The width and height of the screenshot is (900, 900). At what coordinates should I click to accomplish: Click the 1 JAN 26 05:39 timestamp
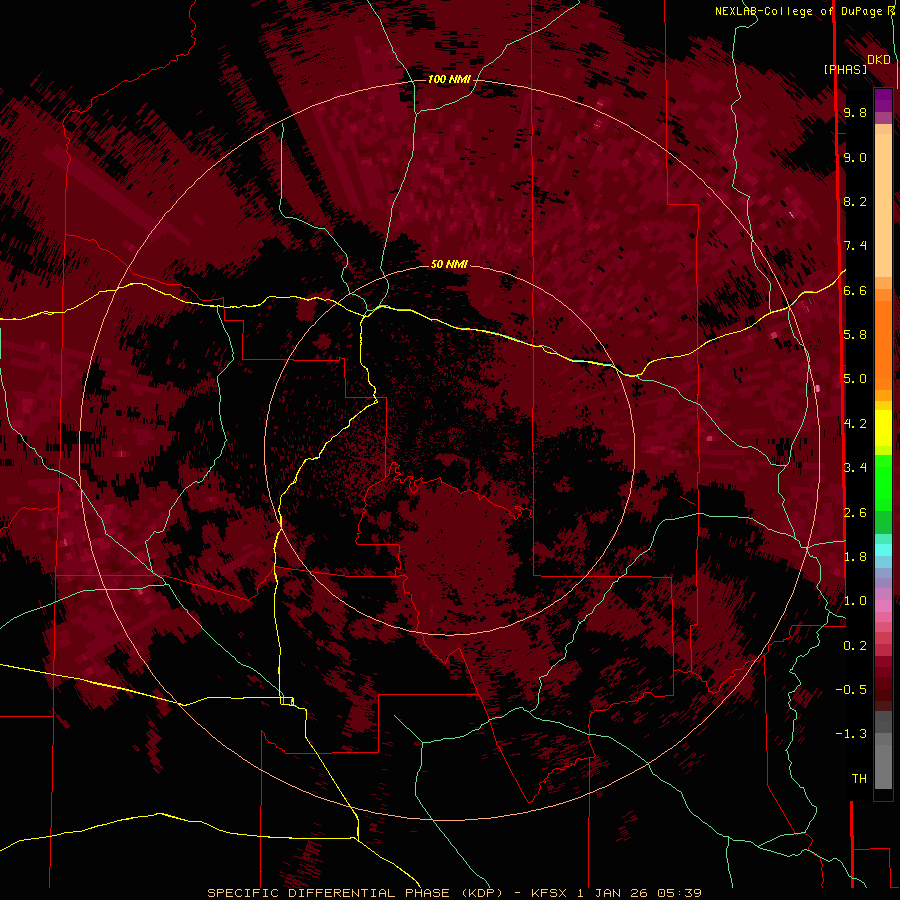[639, 893]
